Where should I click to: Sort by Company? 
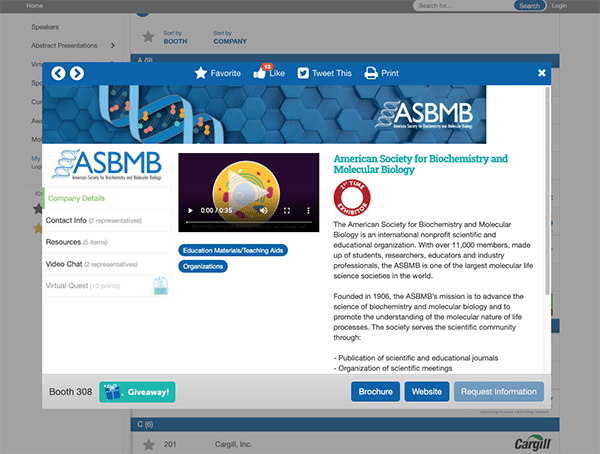(230, 38)
